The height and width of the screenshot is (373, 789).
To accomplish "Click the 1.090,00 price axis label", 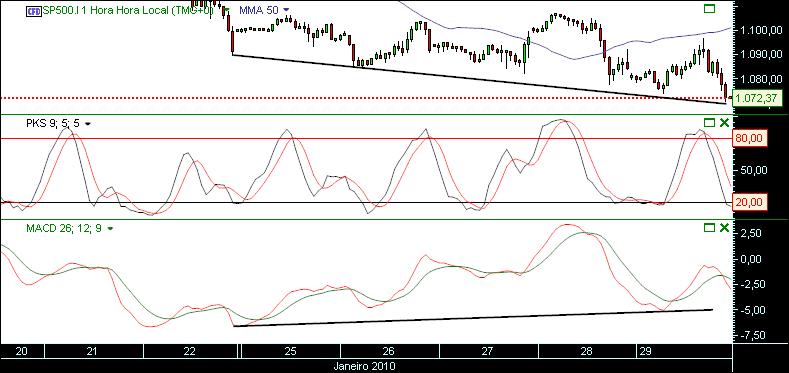I will [x=760, y=55].
